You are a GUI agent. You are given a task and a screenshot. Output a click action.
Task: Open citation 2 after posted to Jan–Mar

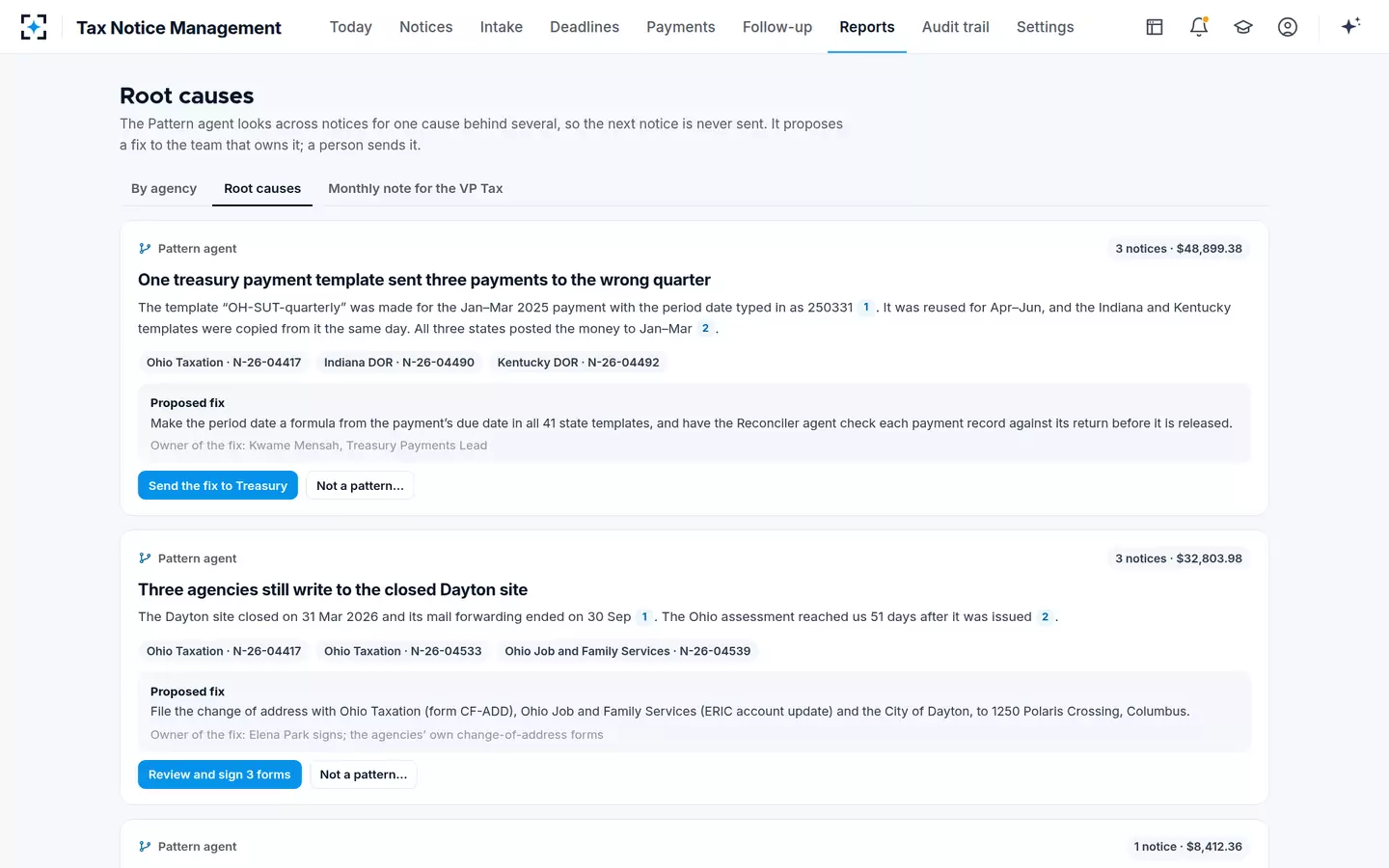coord(705,329)
